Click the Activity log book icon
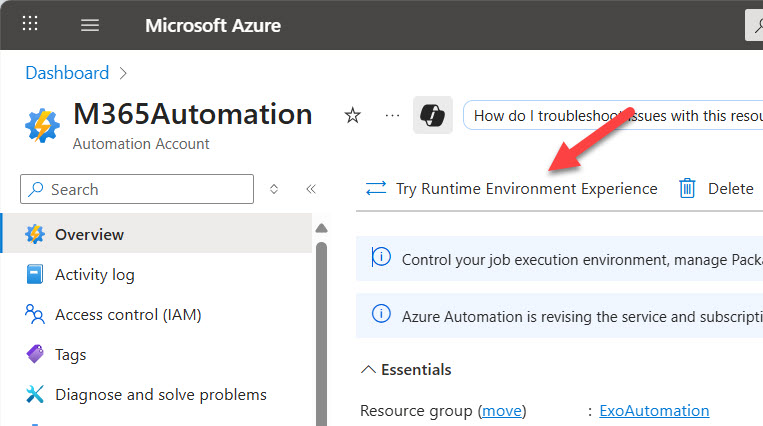Screen dimensions: 763x426 (35, 274)
